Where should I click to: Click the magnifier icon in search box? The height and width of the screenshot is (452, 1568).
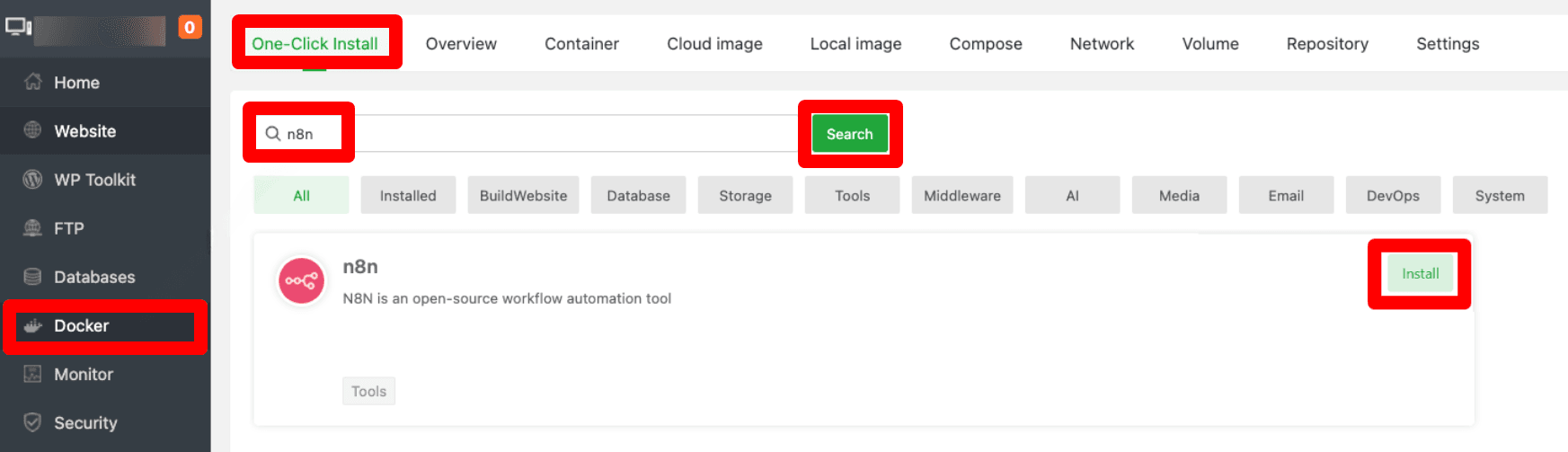[273, 134]
